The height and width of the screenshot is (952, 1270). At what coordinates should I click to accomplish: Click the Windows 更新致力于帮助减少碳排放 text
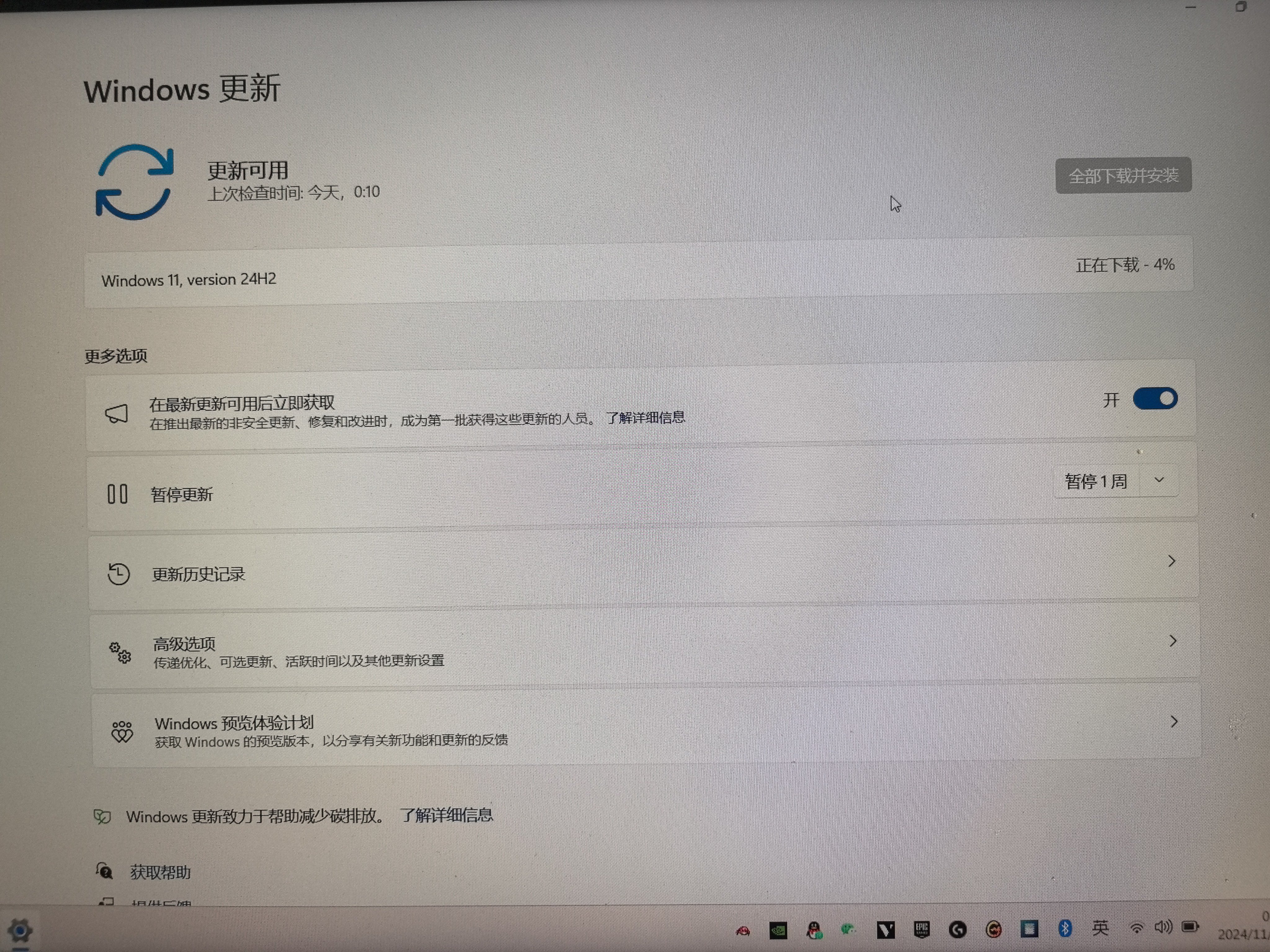(255, 816)
